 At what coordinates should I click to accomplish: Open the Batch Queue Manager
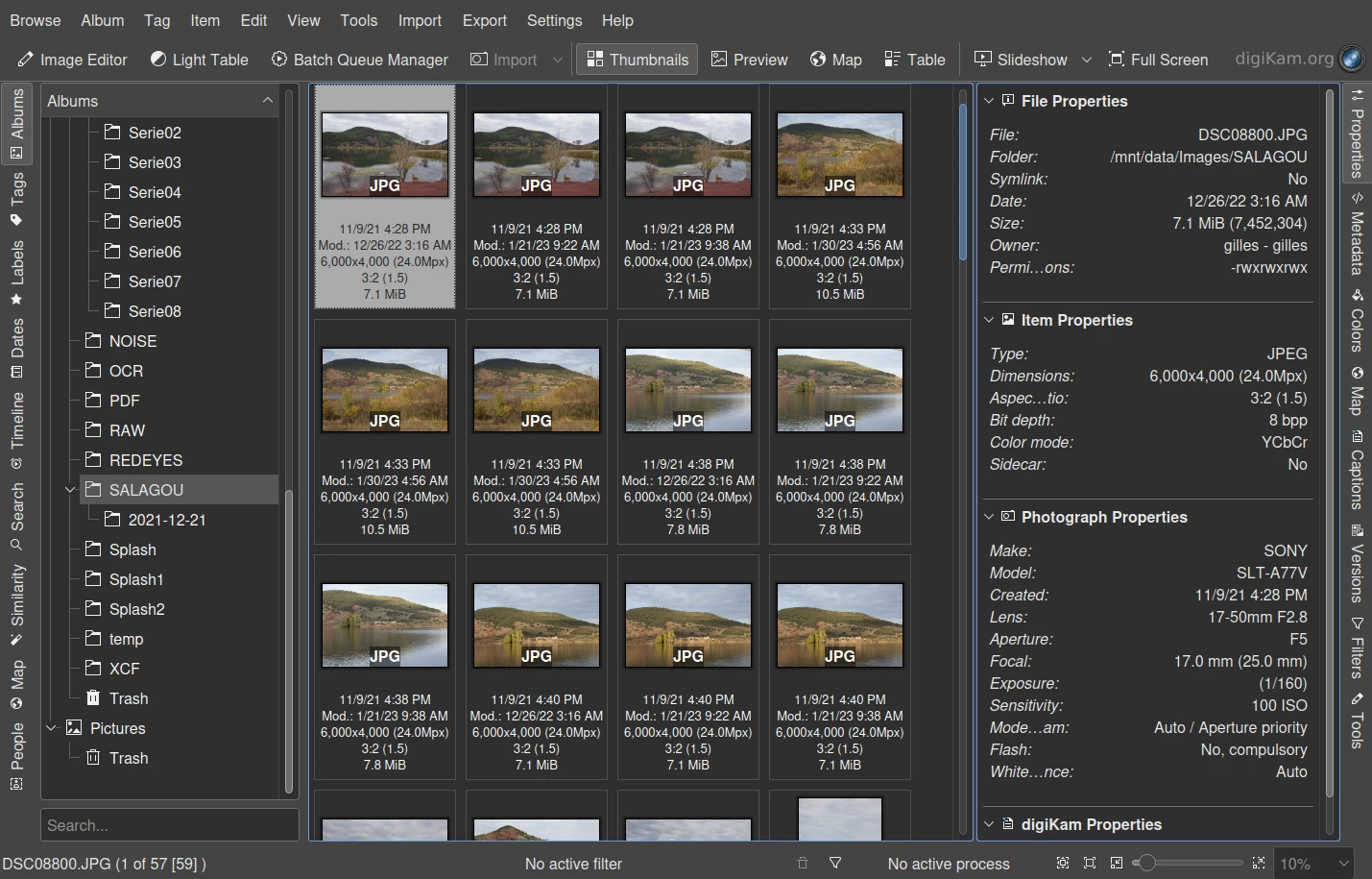(x=360, y=60)
